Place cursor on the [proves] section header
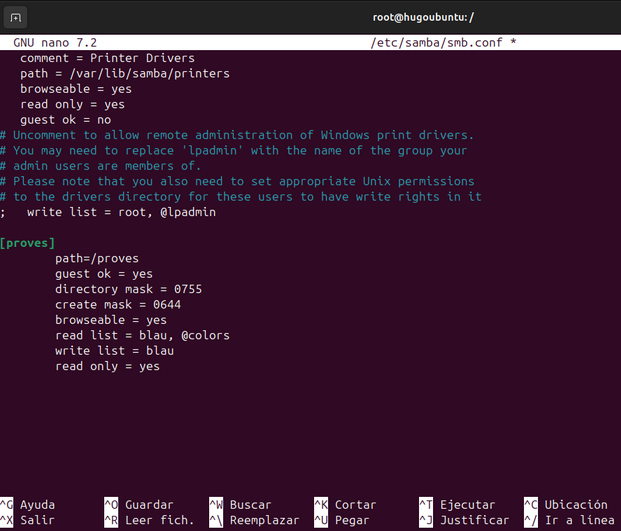Viewport: 621px width, 531px height. coord(28,243)
